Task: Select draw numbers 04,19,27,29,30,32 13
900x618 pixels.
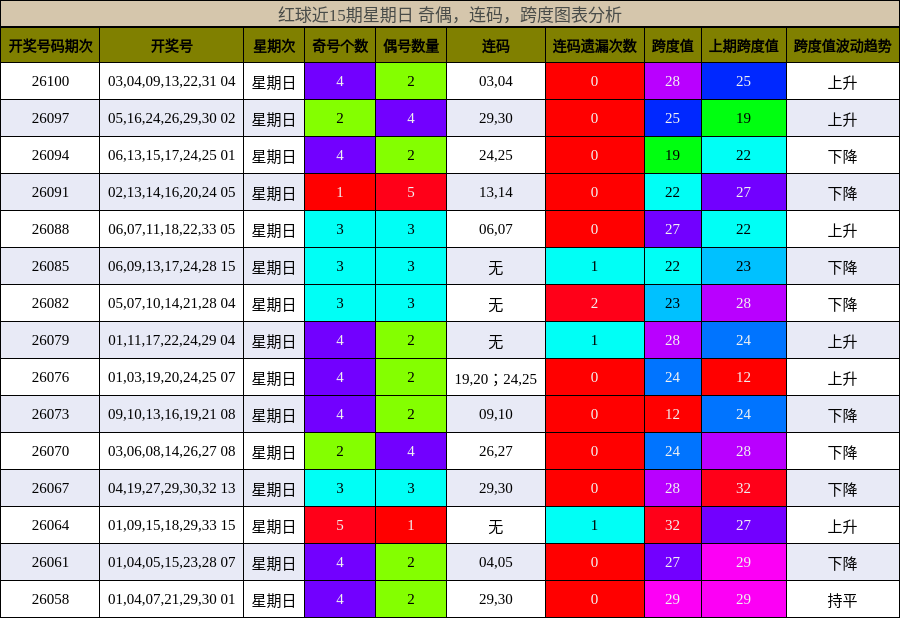Action: [172, 488]
